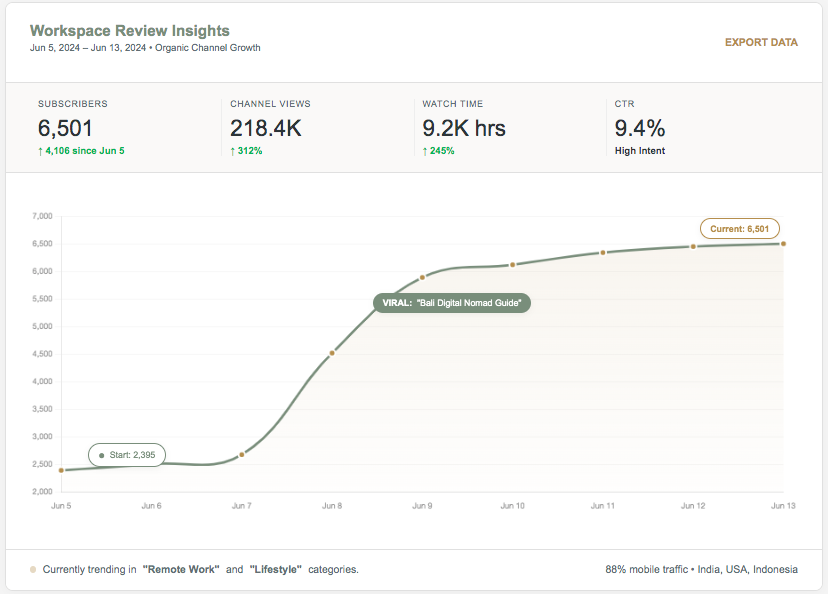Viewport: 828px width, 594px height.
Task: Open the "Lifestyle" trending category
Action: (276, 570)
